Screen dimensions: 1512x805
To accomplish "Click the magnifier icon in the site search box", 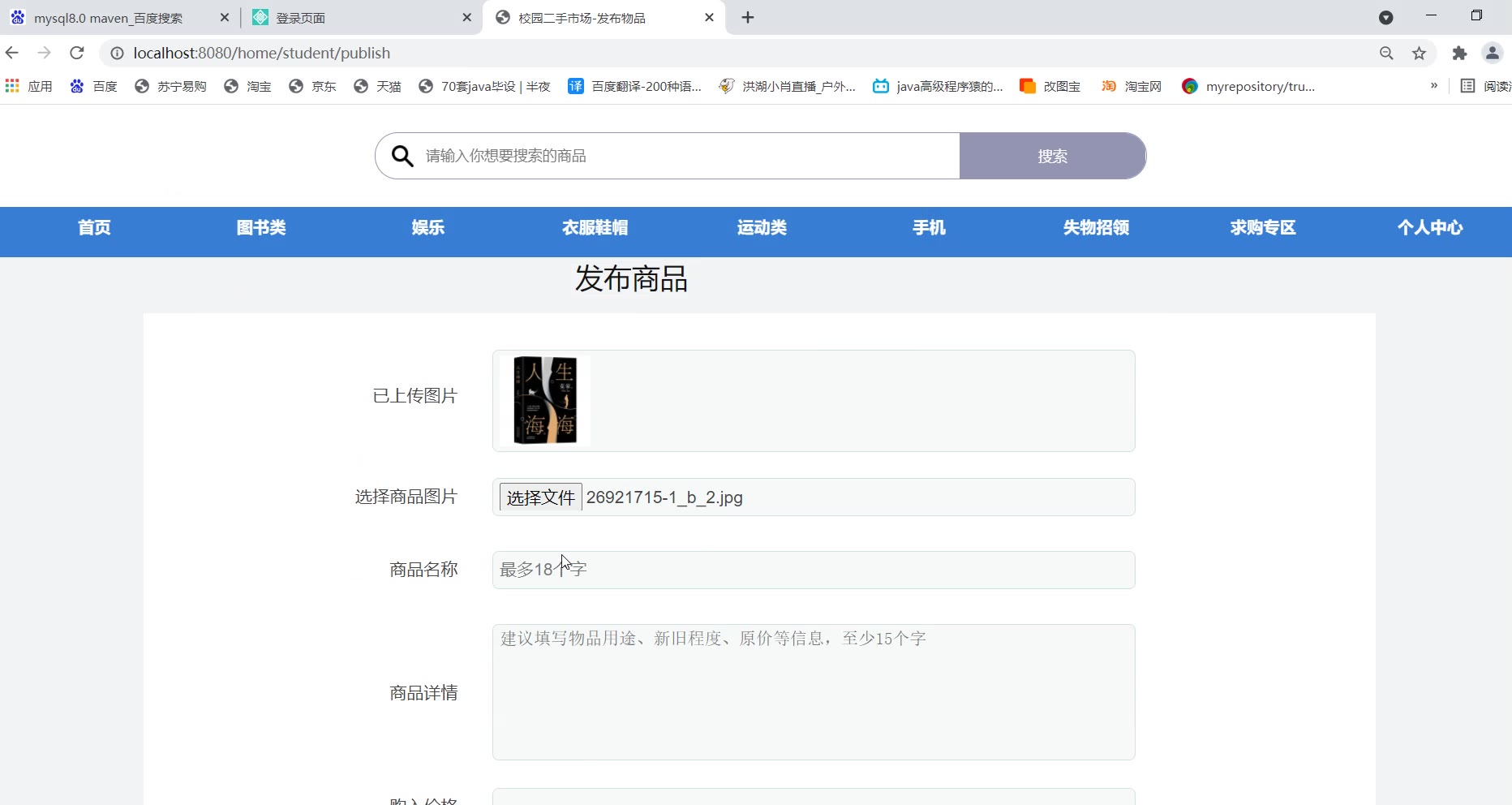I will [402, 156].
